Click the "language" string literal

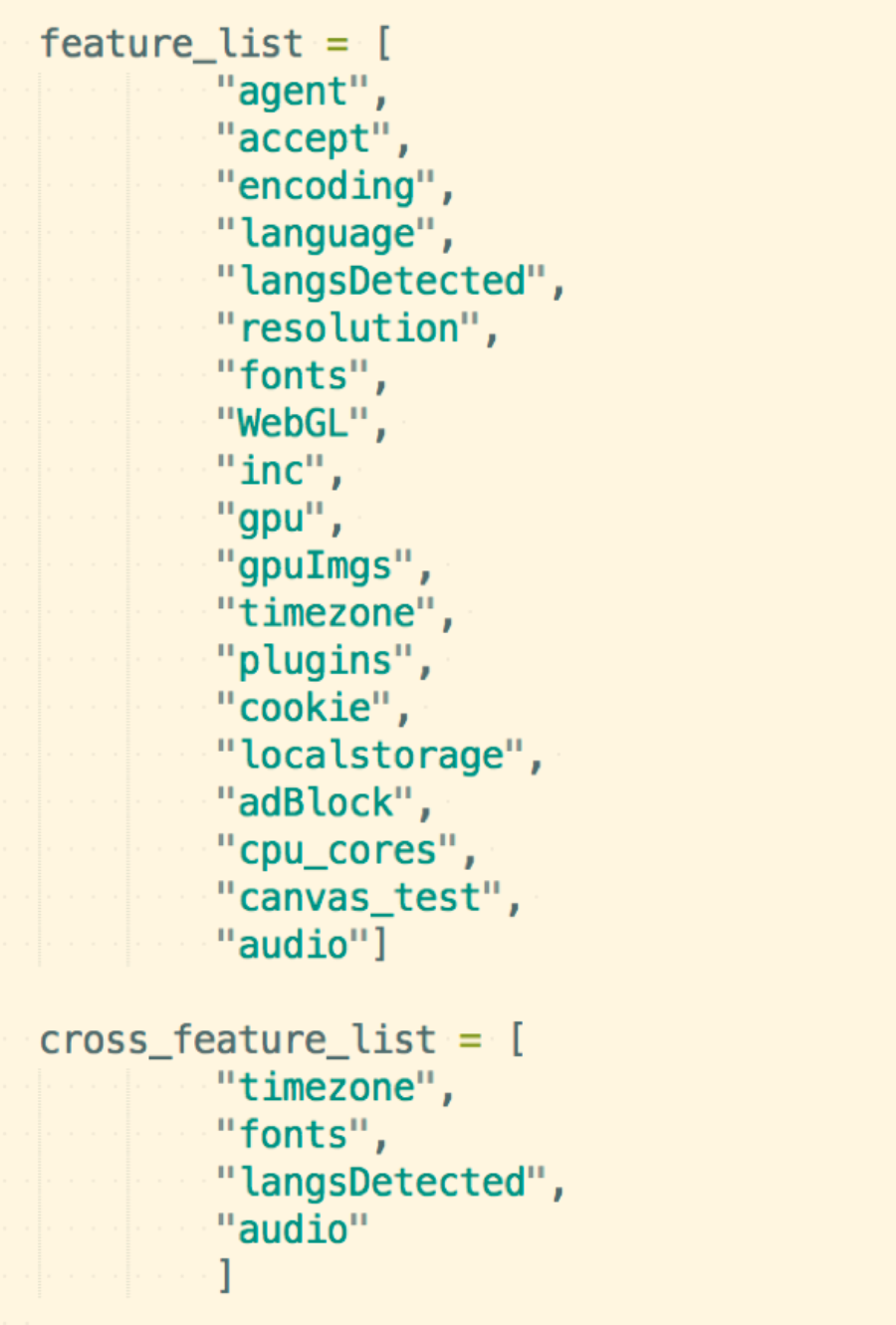point(327,234)
